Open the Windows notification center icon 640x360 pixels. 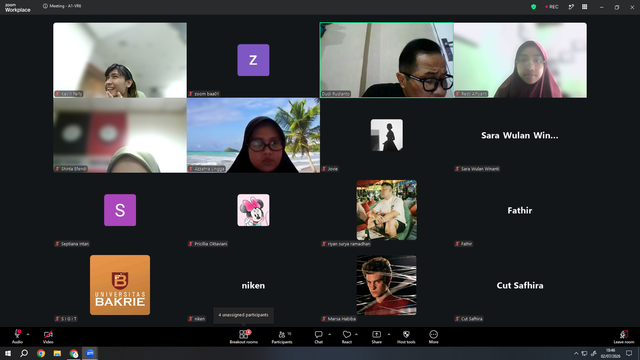coord(629,353)
